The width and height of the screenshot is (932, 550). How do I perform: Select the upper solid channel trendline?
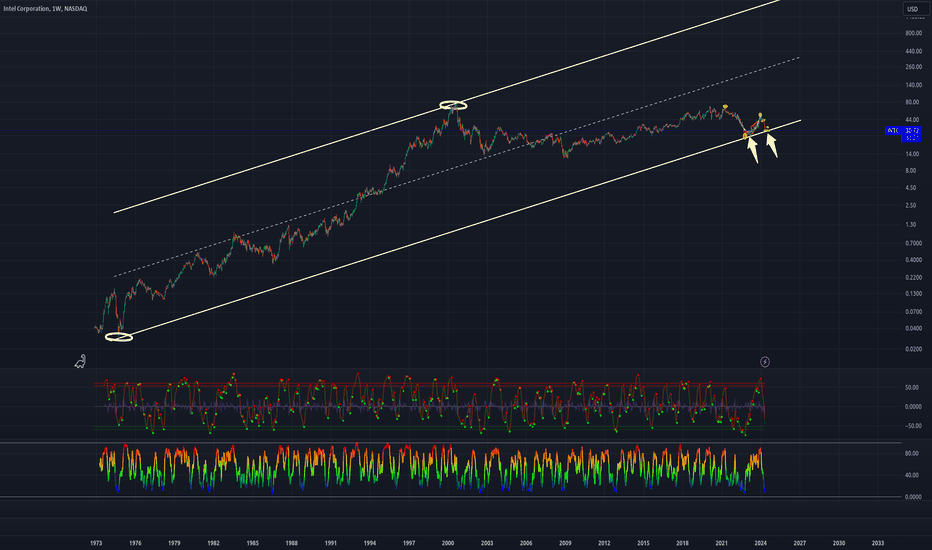coord(446,107)
